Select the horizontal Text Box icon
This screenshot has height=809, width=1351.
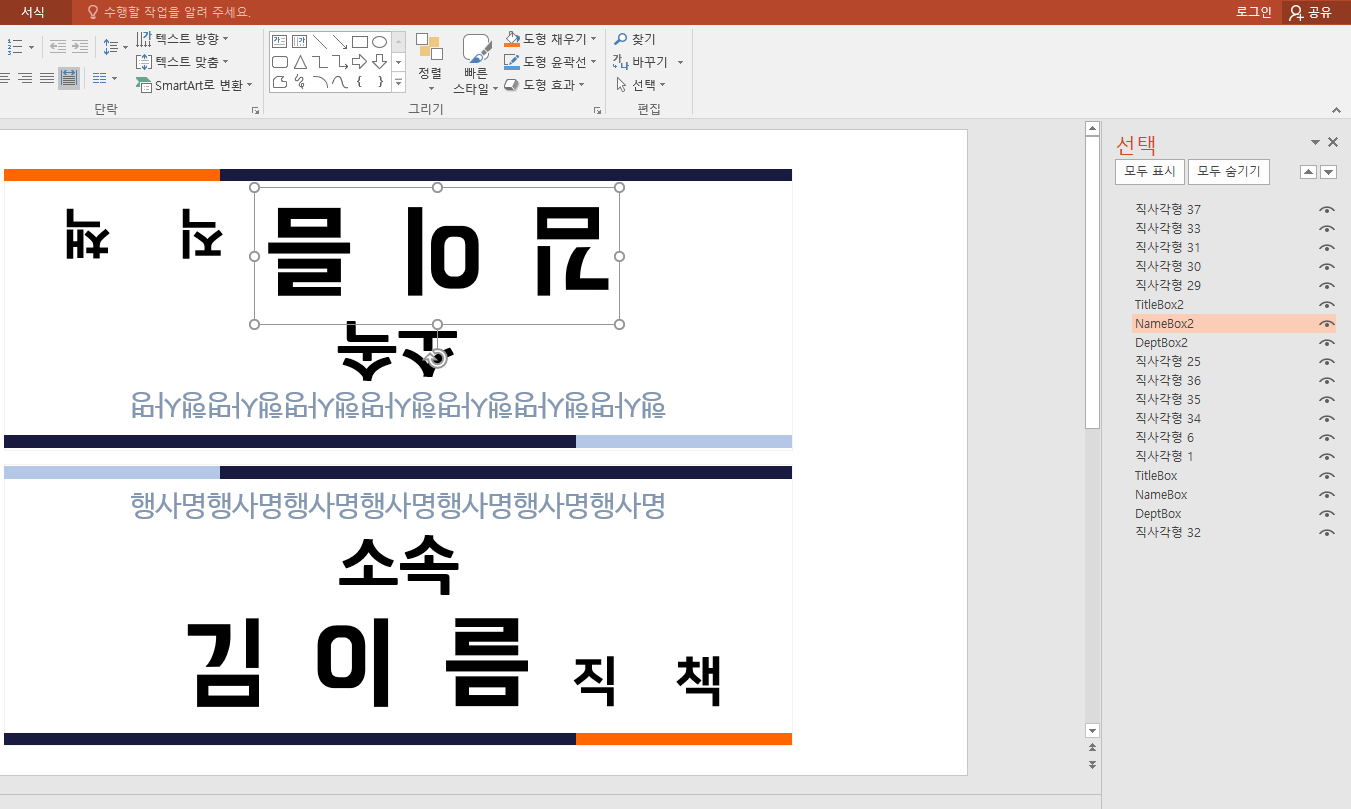[277, 41]
